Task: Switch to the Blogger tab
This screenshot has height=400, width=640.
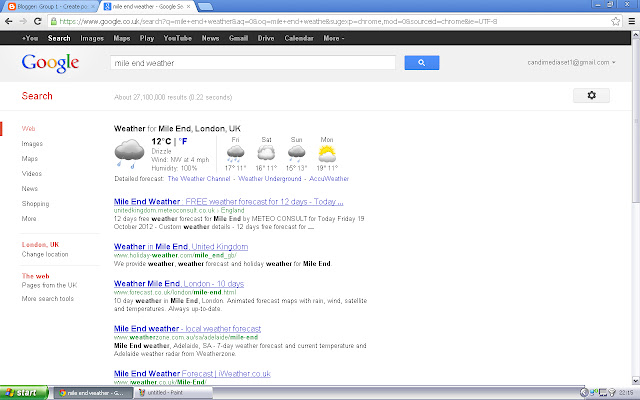Action: click(x=51, y=7)
